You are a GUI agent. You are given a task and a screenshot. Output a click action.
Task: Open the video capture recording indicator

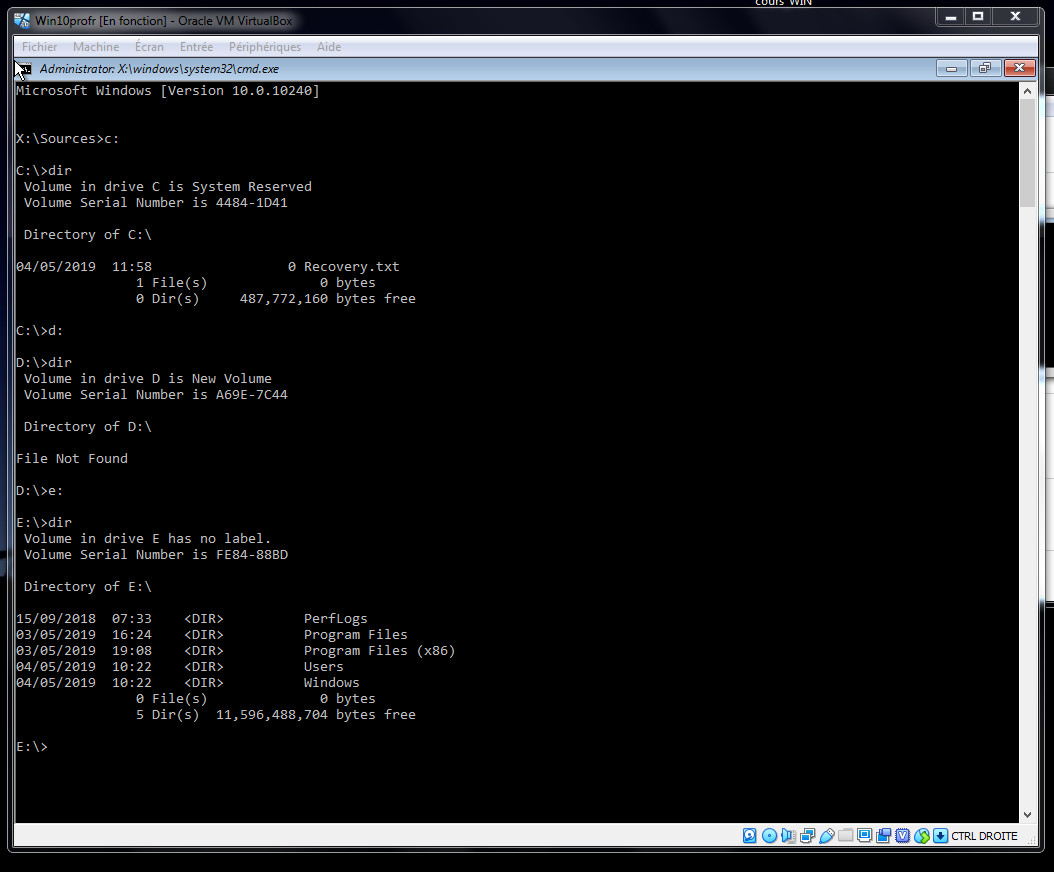coord(883,836)
